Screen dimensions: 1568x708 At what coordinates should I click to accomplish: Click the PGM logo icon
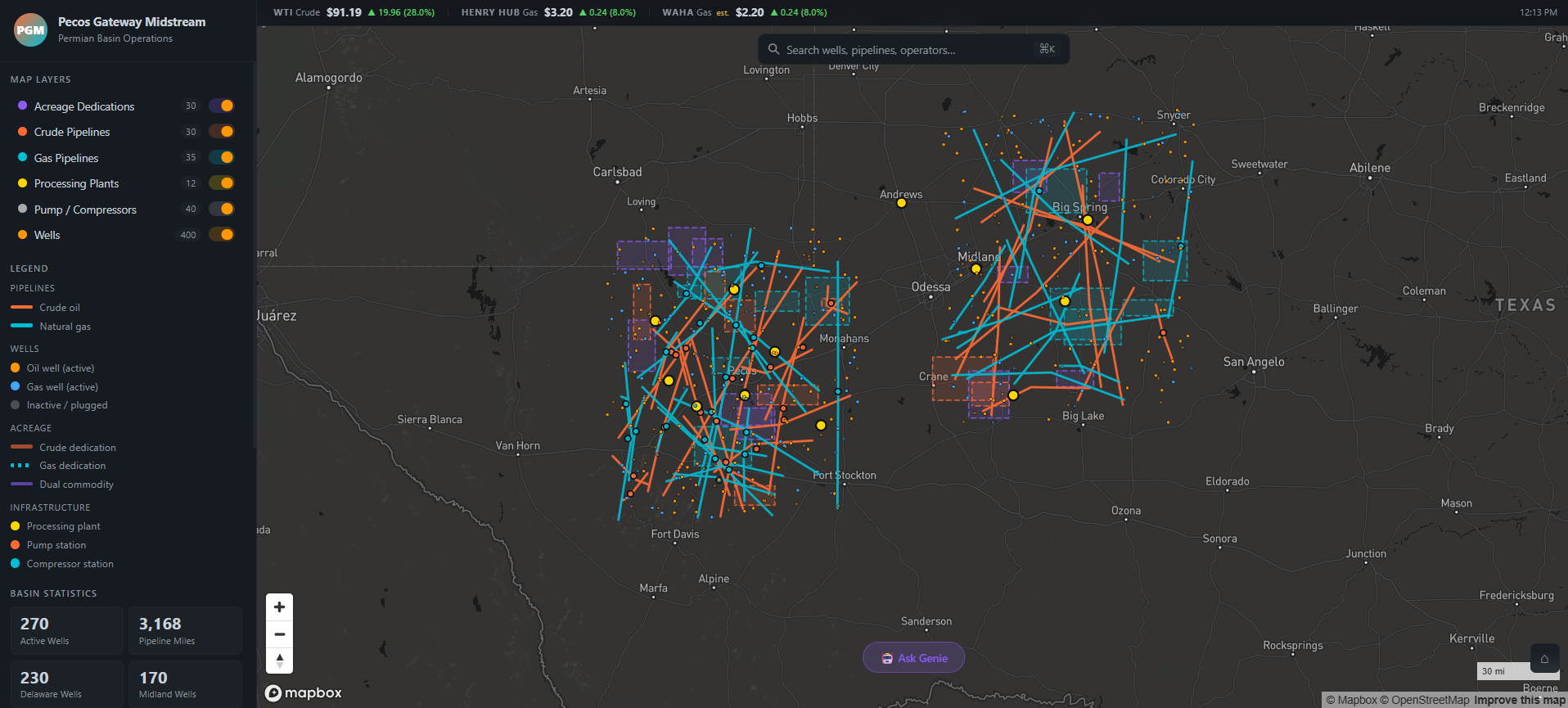[x=31, y=30]
